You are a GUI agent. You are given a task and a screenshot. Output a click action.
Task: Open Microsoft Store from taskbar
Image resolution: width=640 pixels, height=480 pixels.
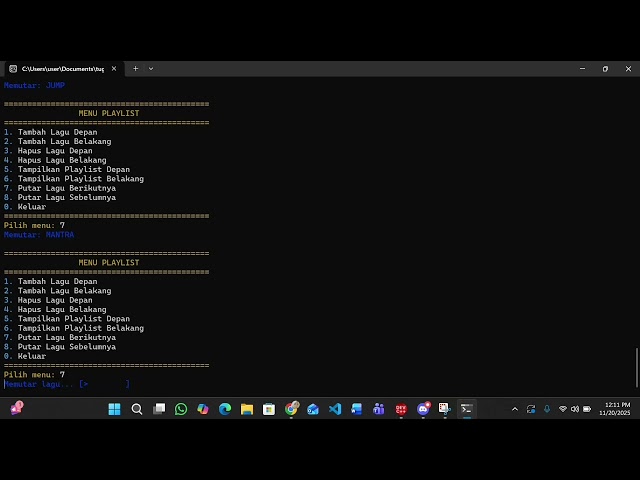coord(269,409)
